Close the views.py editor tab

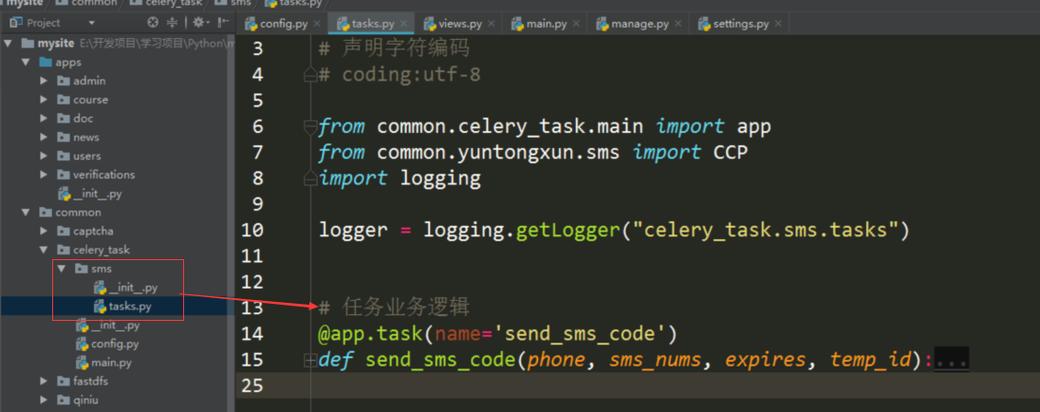coord(491,24)
